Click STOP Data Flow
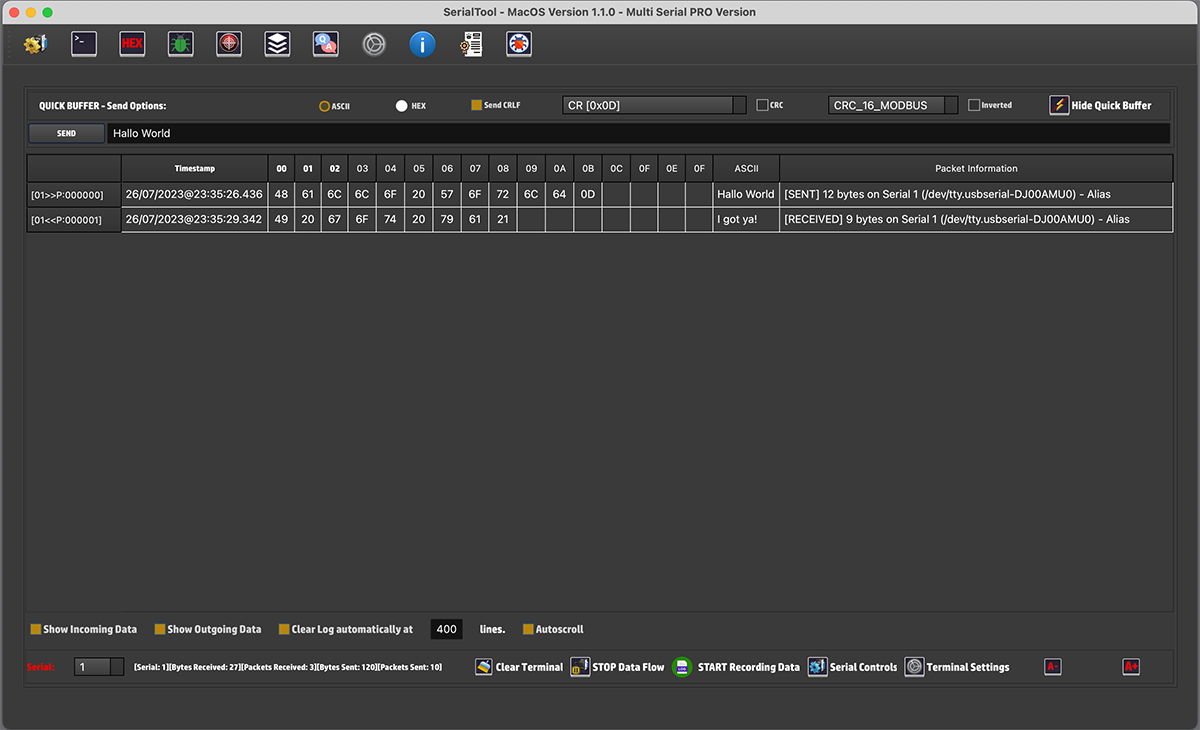1200x730 pixels. click(617, 667)
